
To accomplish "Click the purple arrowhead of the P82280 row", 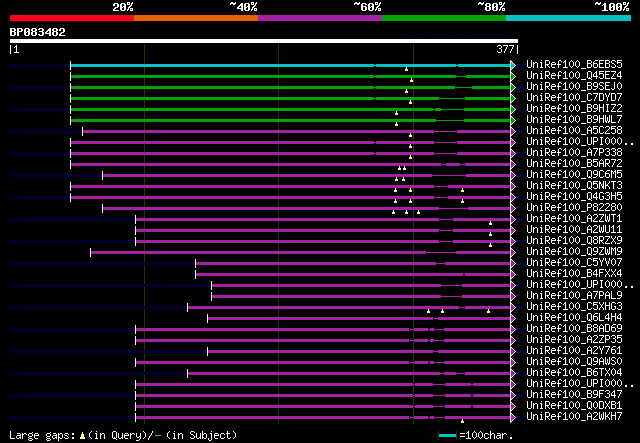I will [x=513, y=209].
